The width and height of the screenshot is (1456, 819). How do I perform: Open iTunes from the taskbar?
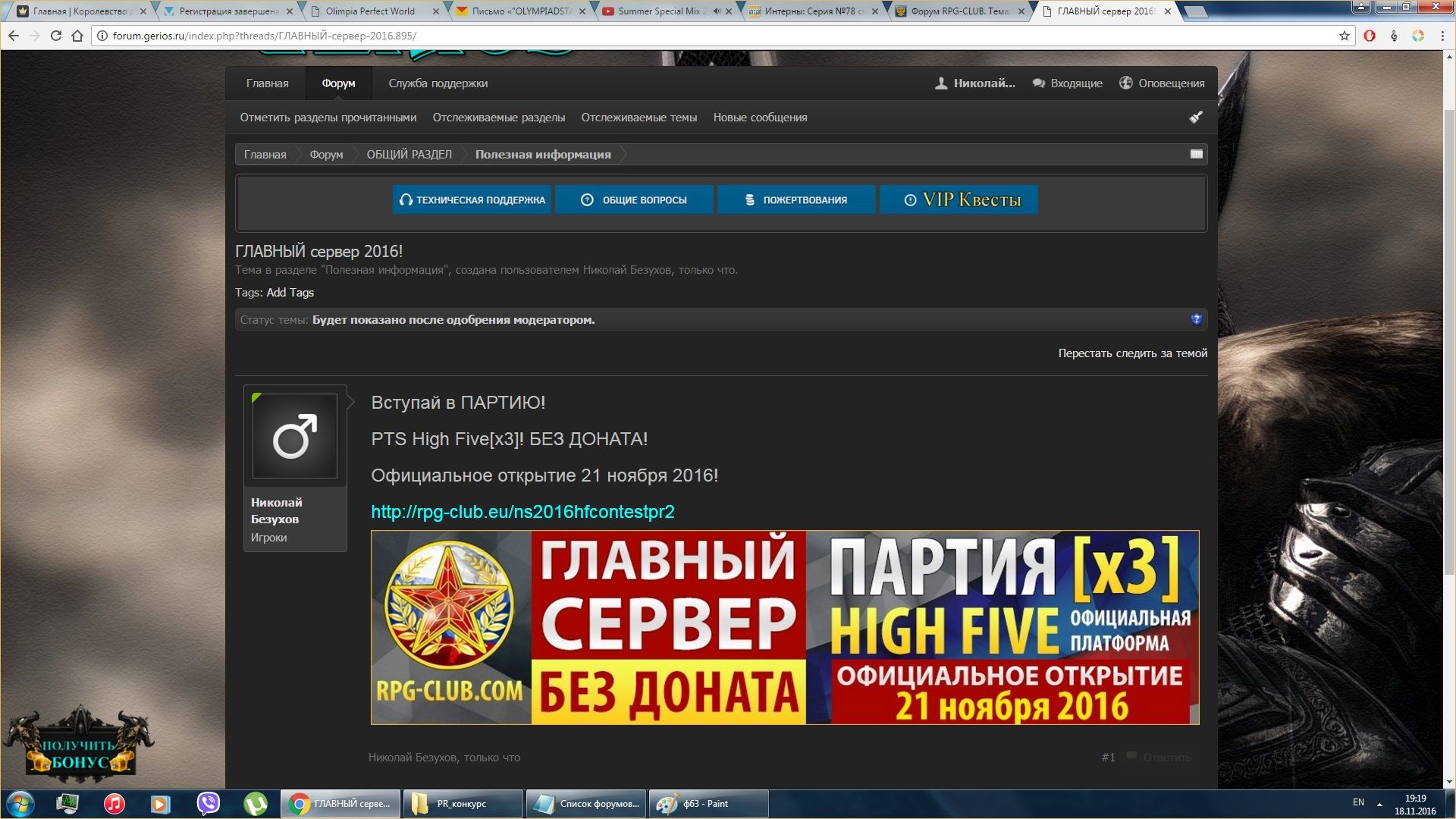pos(114,804)
